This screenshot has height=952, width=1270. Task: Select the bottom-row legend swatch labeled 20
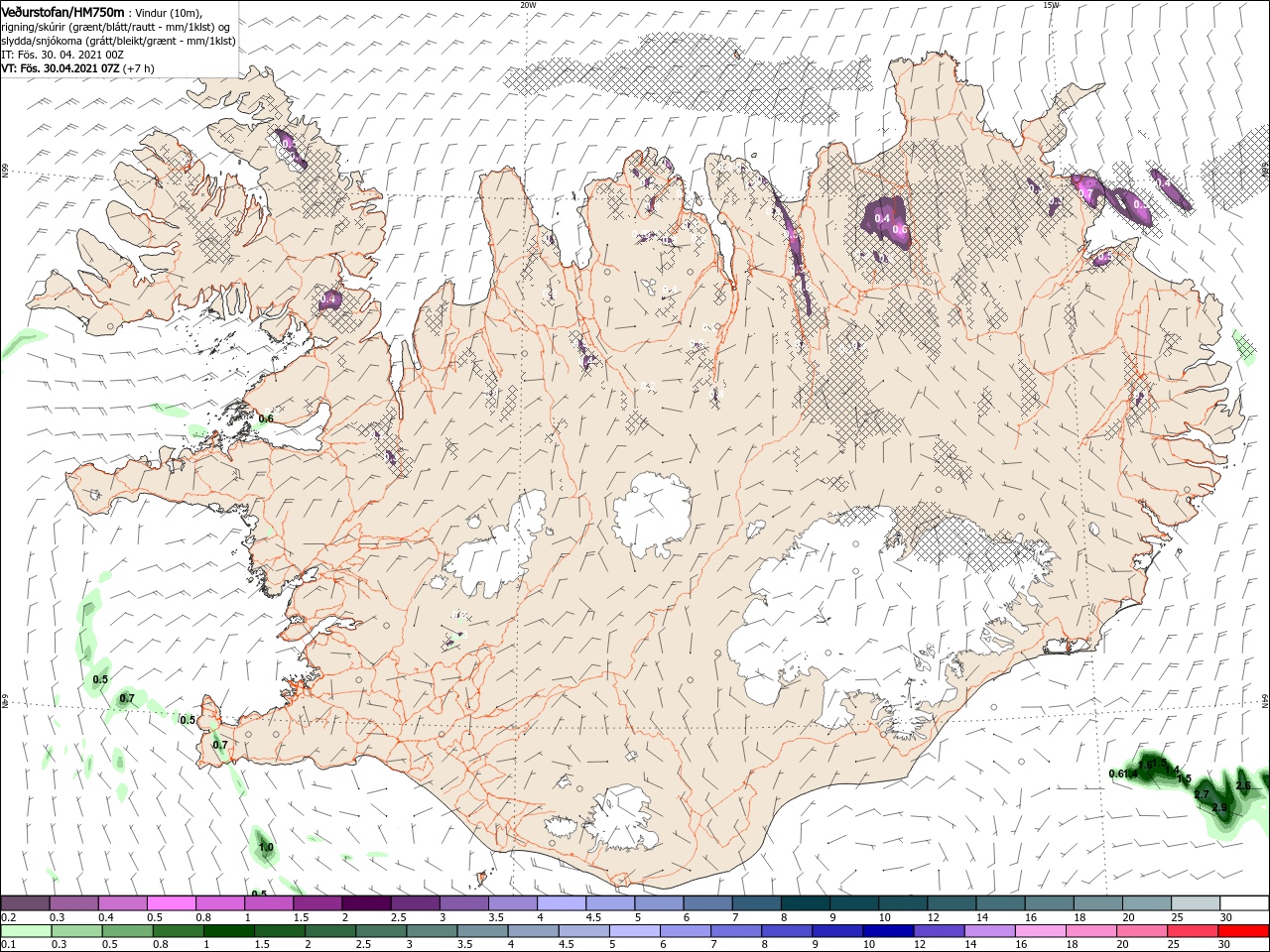coord(1141,932)
